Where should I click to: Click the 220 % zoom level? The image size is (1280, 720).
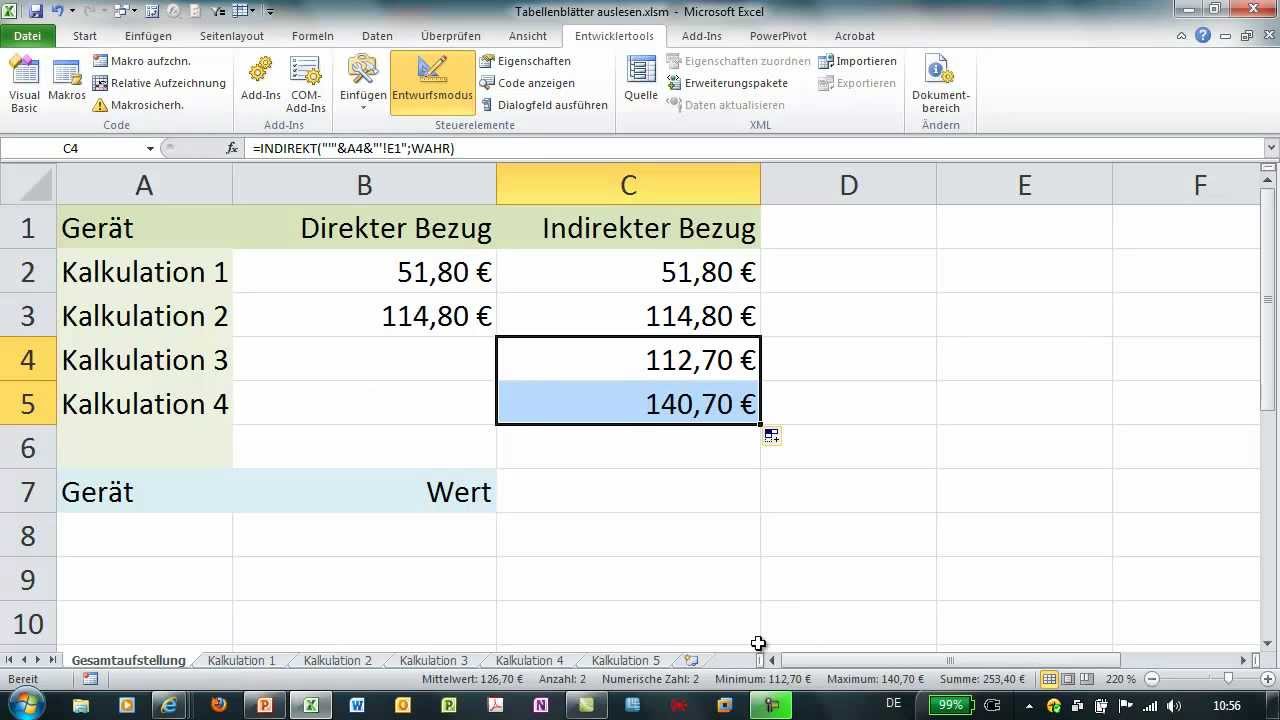pyautogui.click(x=1120, y=679)
